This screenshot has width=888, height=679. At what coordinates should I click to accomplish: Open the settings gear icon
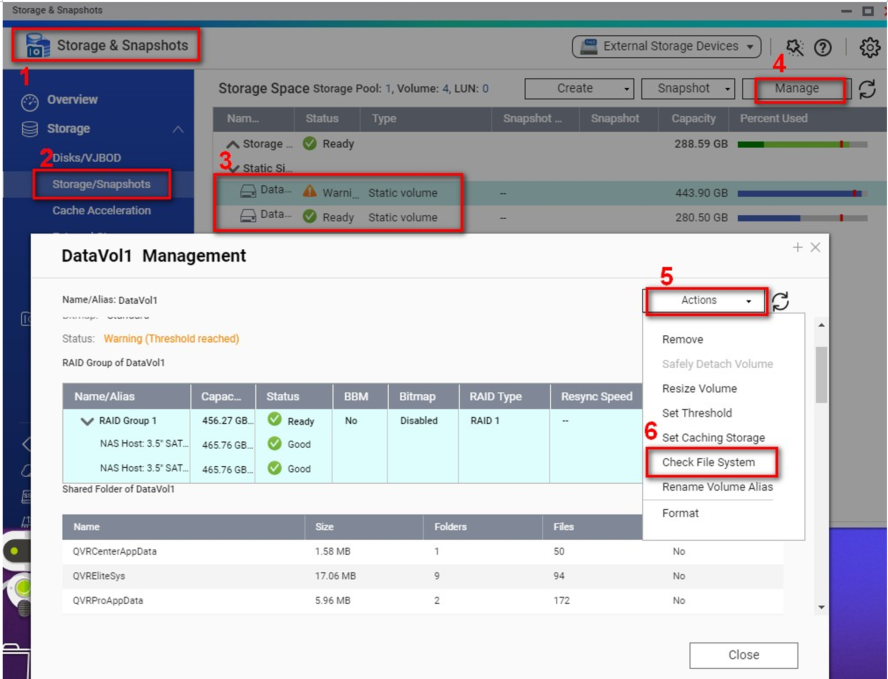[x=869, y=47]
